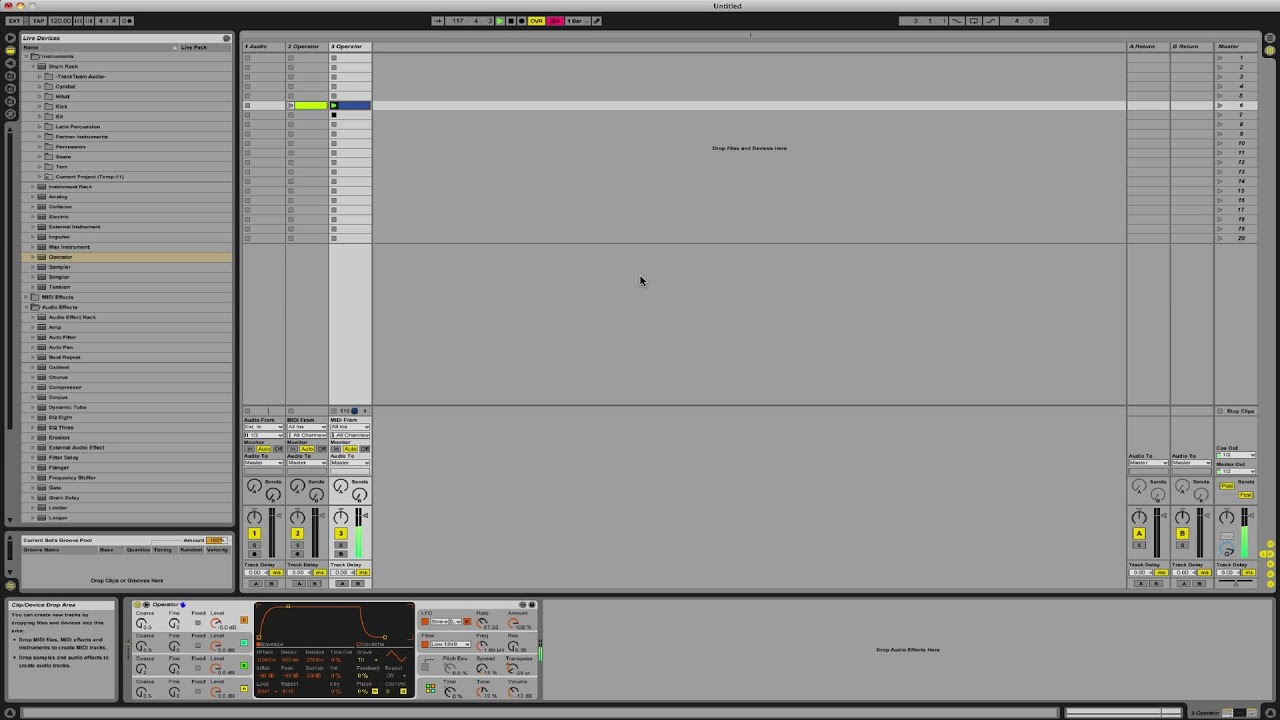This screenshot has width=1280, height=720.
Task: Click the EXT sync button
Action: (x=14, y=21)
